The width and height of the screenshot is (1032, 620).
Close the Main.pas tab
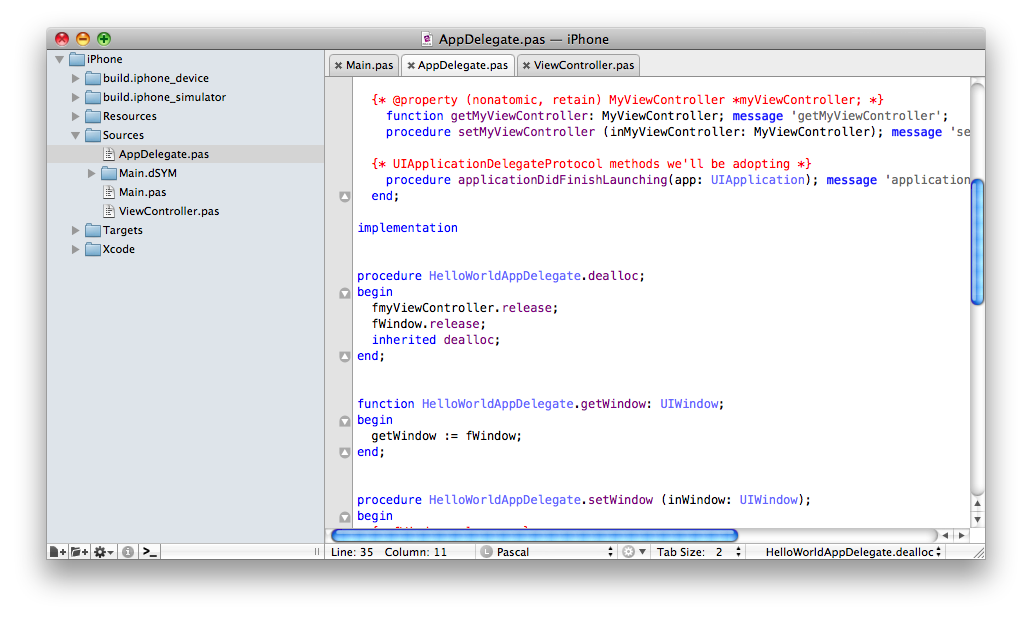pos(338,65)
